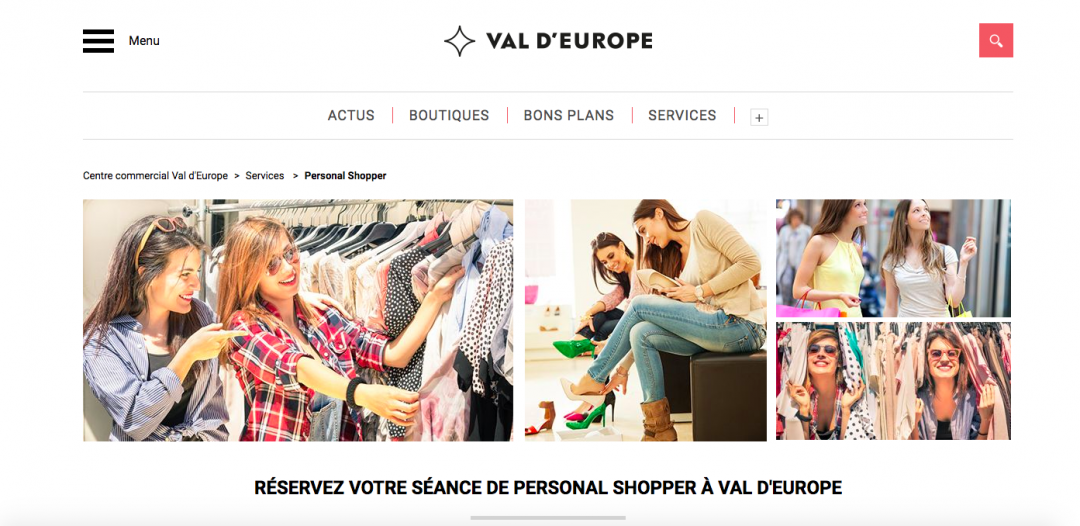Click the Menu text label
The image size is (1080, 526).
[144, 41]
